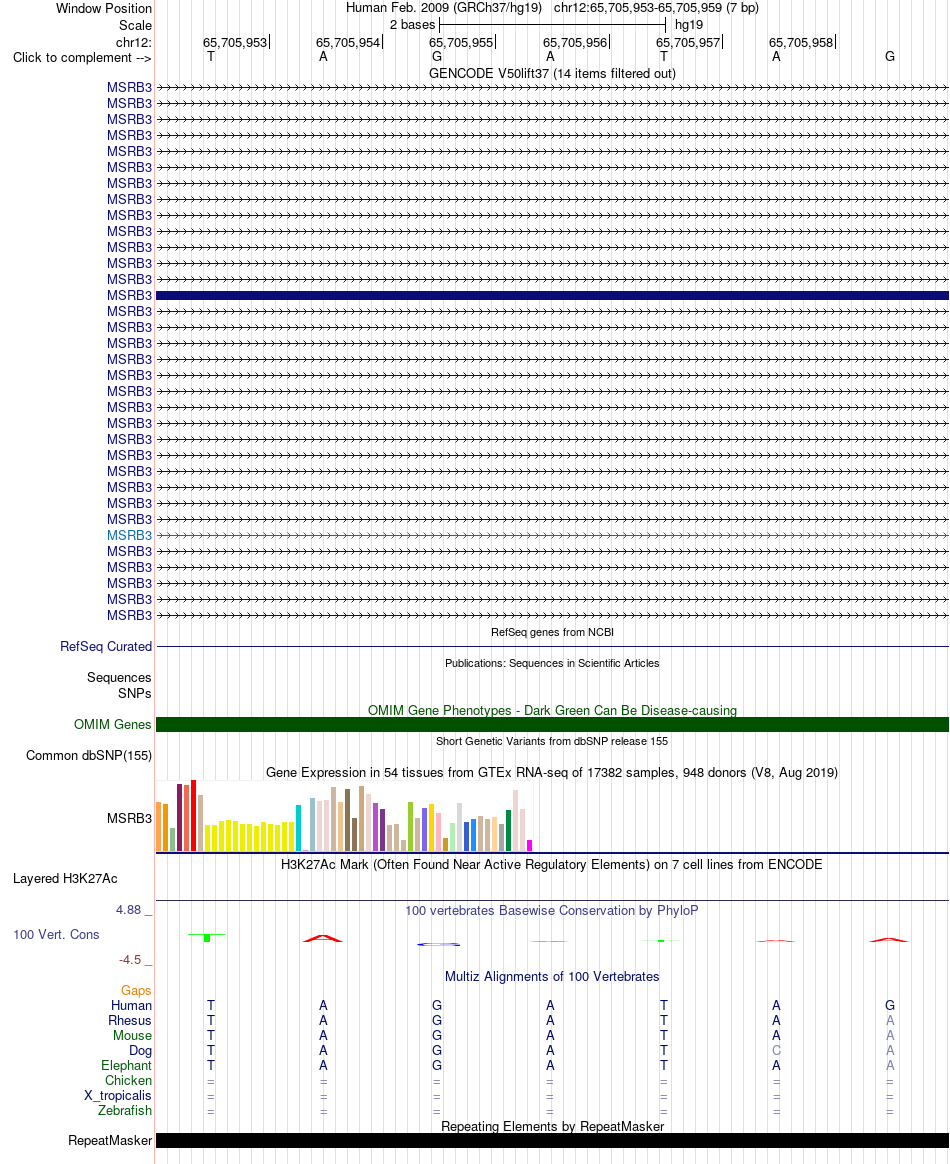Click the light-blue MSRB3 intron arrow line
This screenshot has height=1164, width=950.
552,535
